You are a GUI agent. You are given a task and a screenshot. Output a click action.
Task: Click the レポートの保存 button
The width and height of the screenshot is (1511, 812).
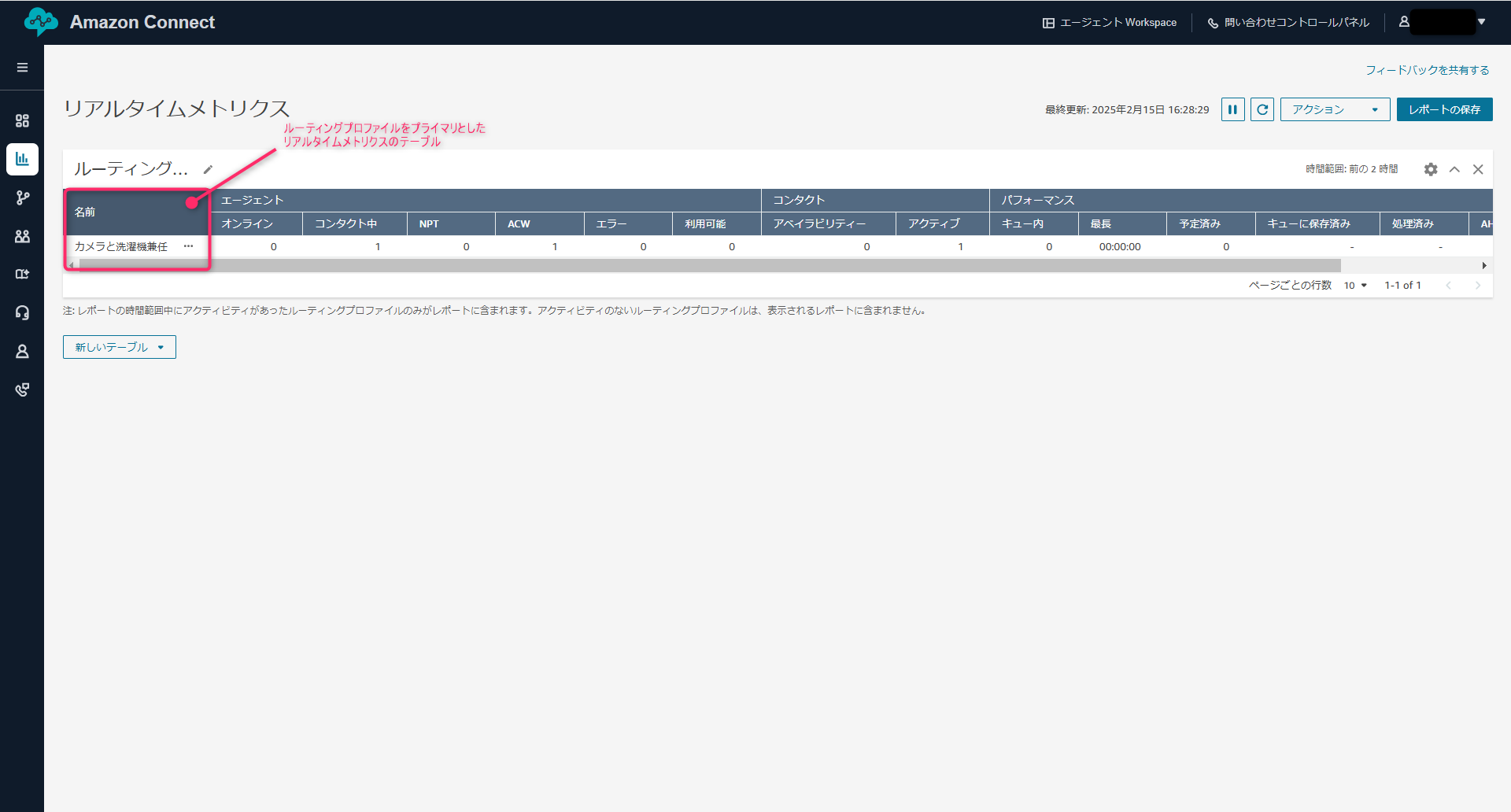tap(1444, 109)
